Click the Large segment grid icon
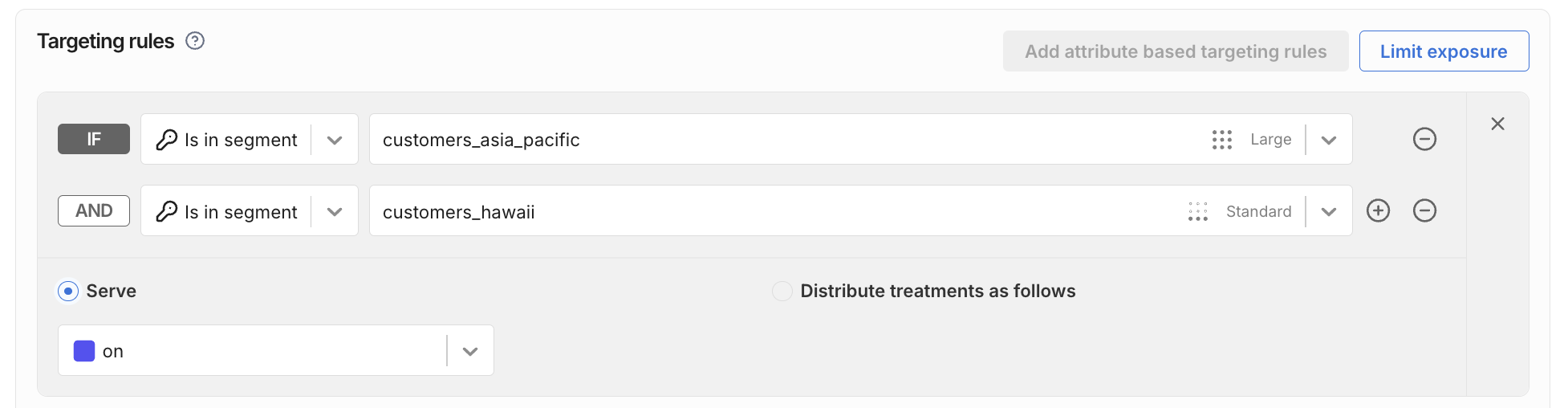 click(x=1221, y=140)
